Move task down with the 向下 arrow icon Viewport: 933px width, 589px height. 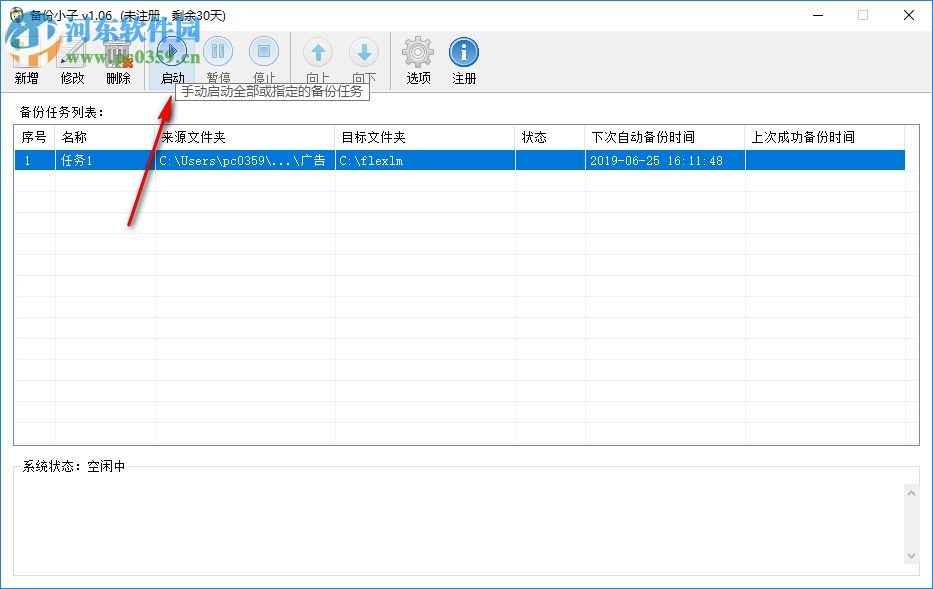[363, 50]
